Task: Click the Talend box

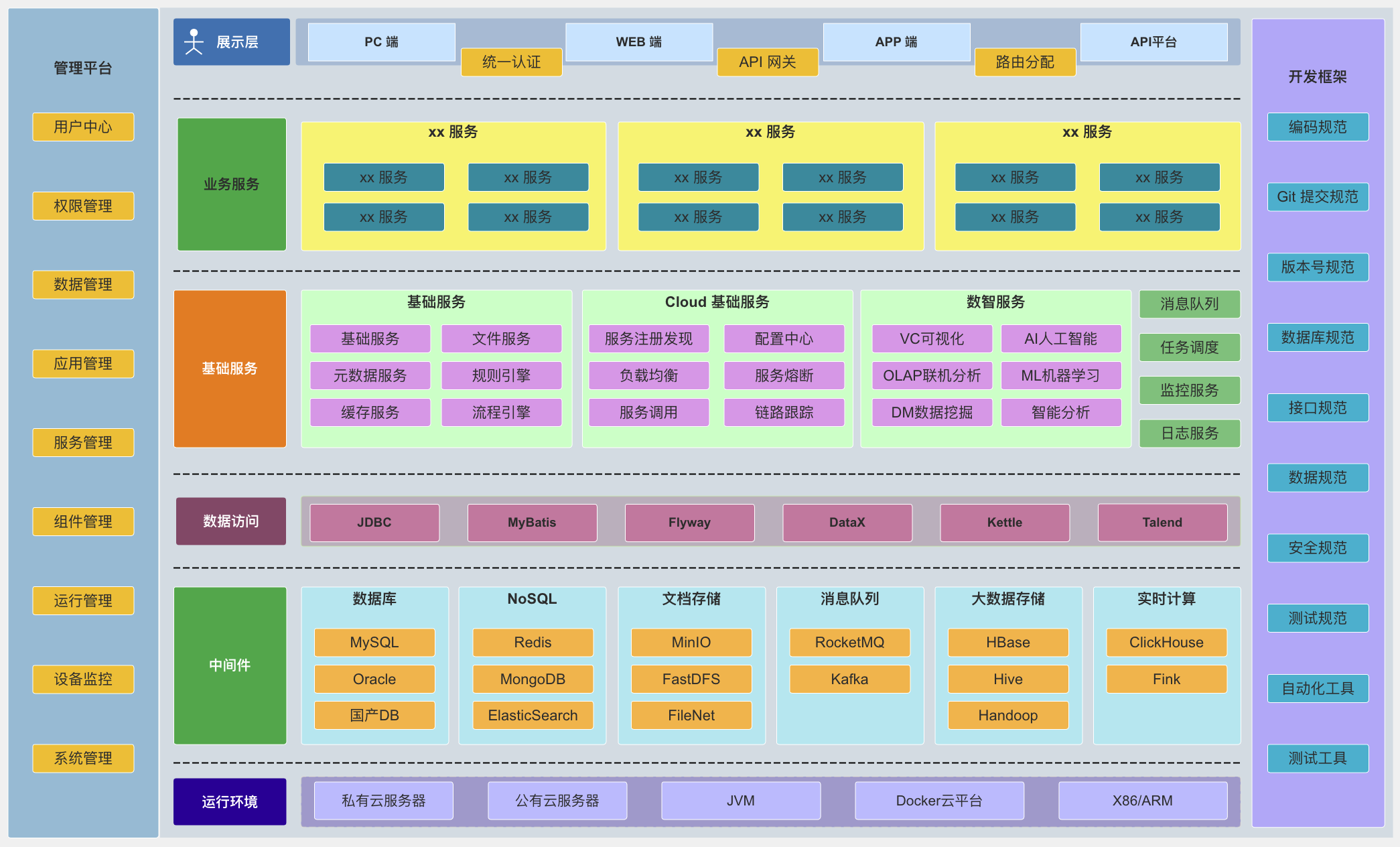Action: [x=1163, y=523]
